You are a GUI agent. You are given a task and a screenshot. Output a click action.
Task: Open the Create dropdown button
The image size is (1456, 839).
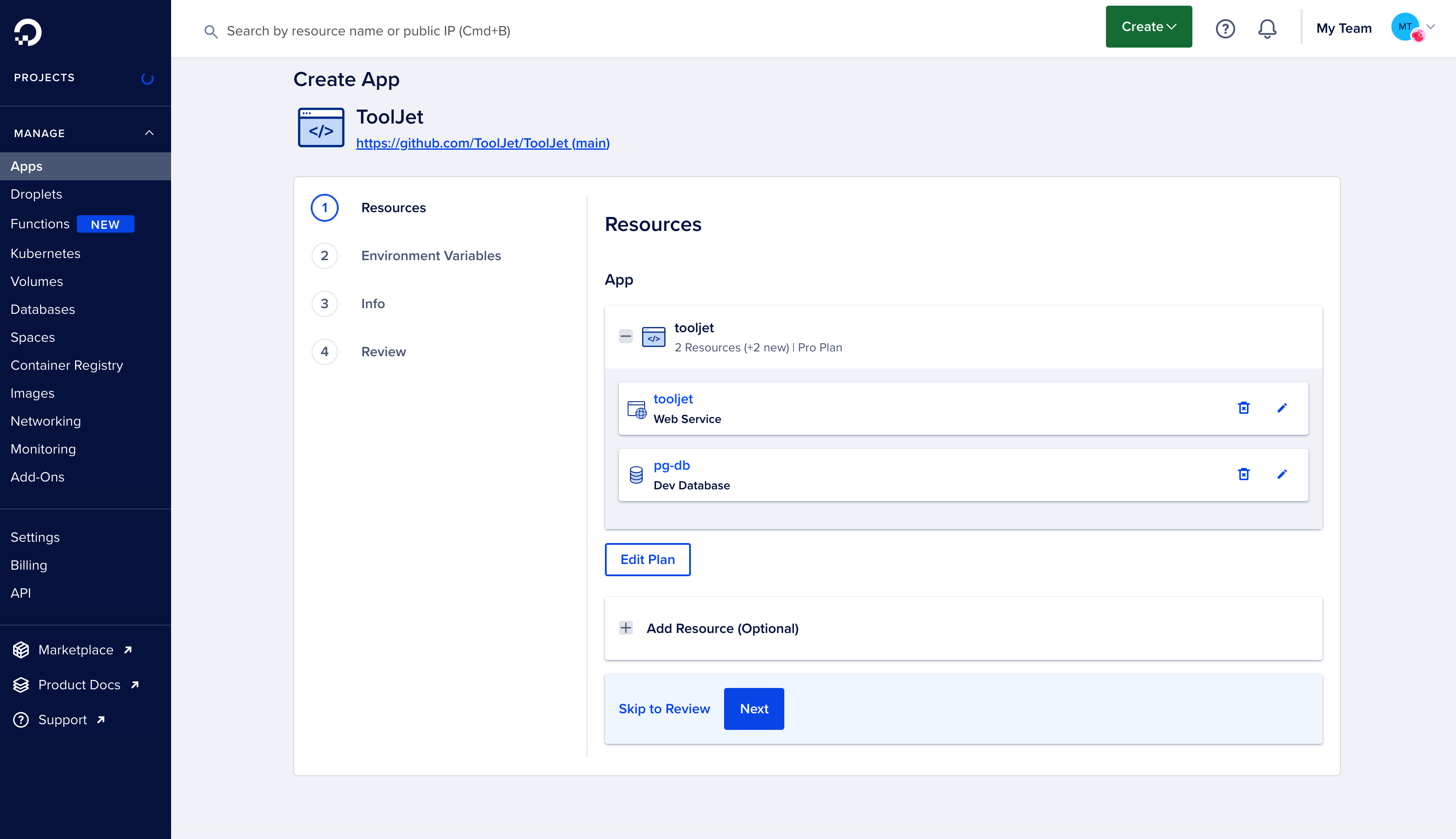pyautogui.click(x=1148, y=27)
